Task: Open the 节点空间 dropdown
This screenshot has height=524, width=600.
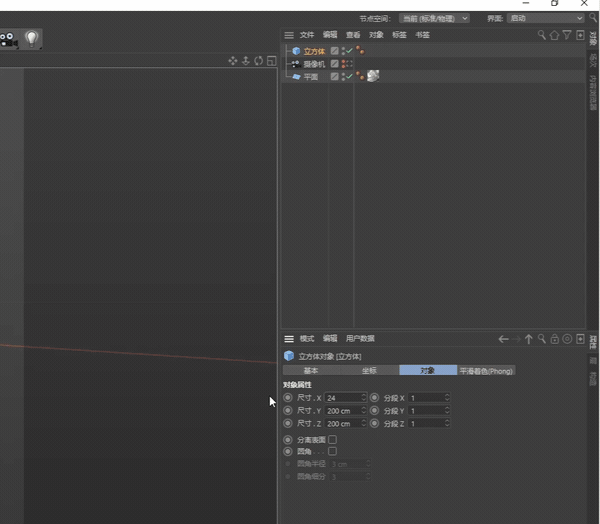Action: tap(434, 18)
